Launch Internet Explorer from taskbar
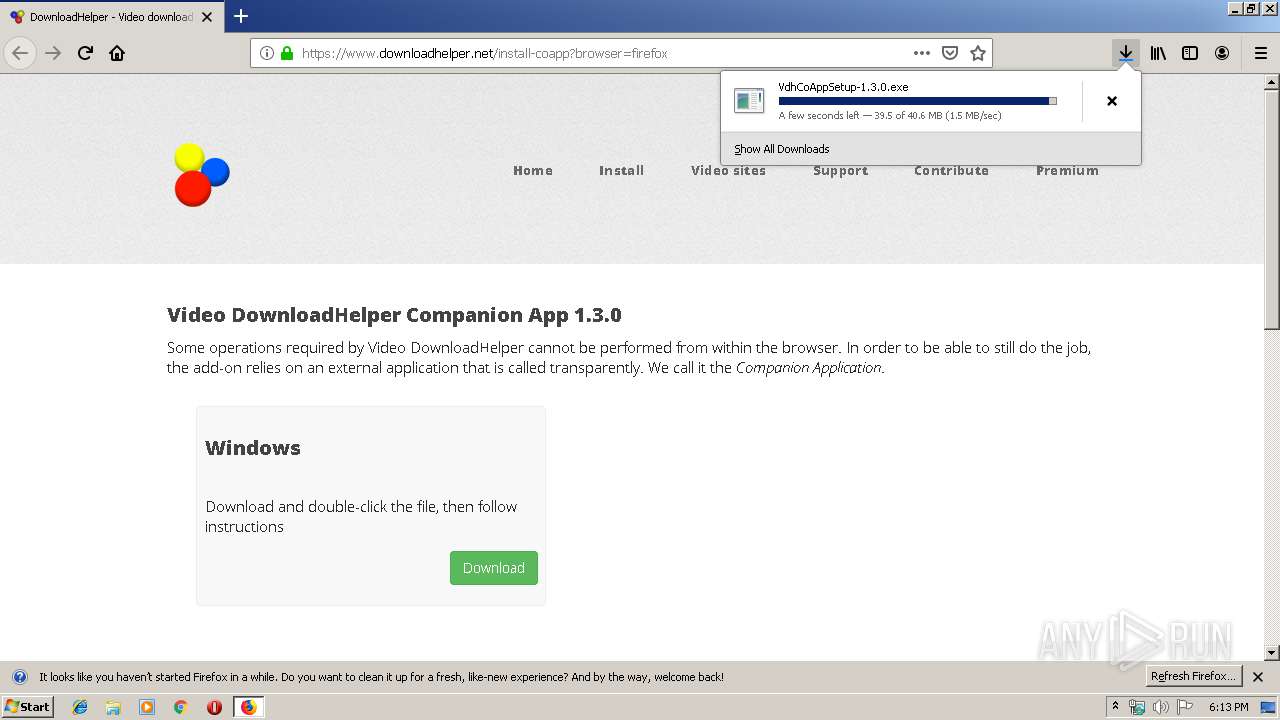The width and height of the screenshot is (1280, 720). [80, 707]
